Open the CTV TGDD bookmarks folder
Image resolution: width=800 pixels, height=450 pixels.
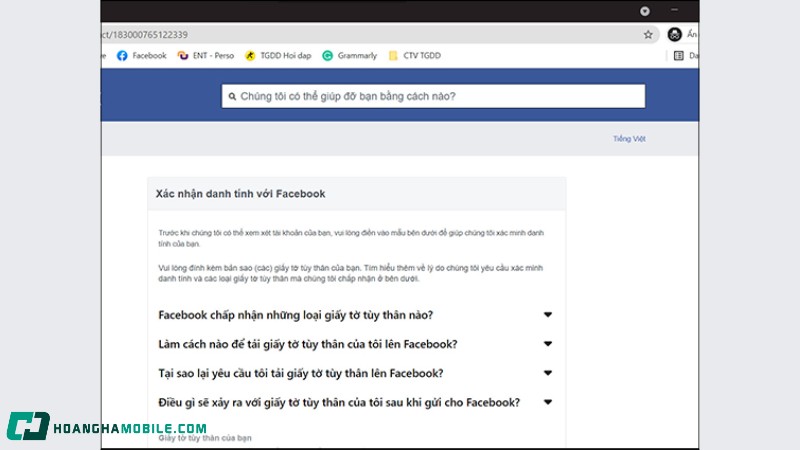(414, 56)
